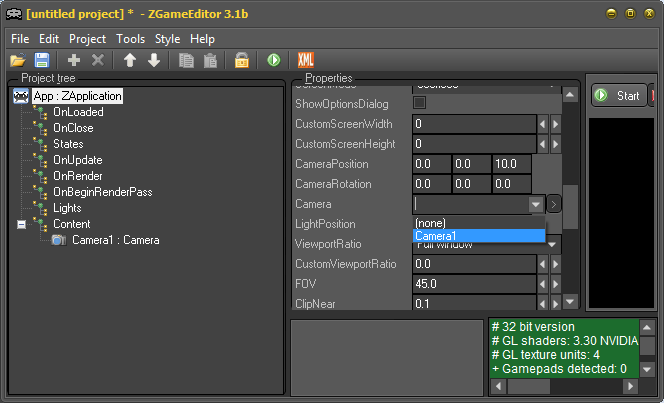
Task: Run project with green toolbar play icon
Action: [x=274, y=60]
